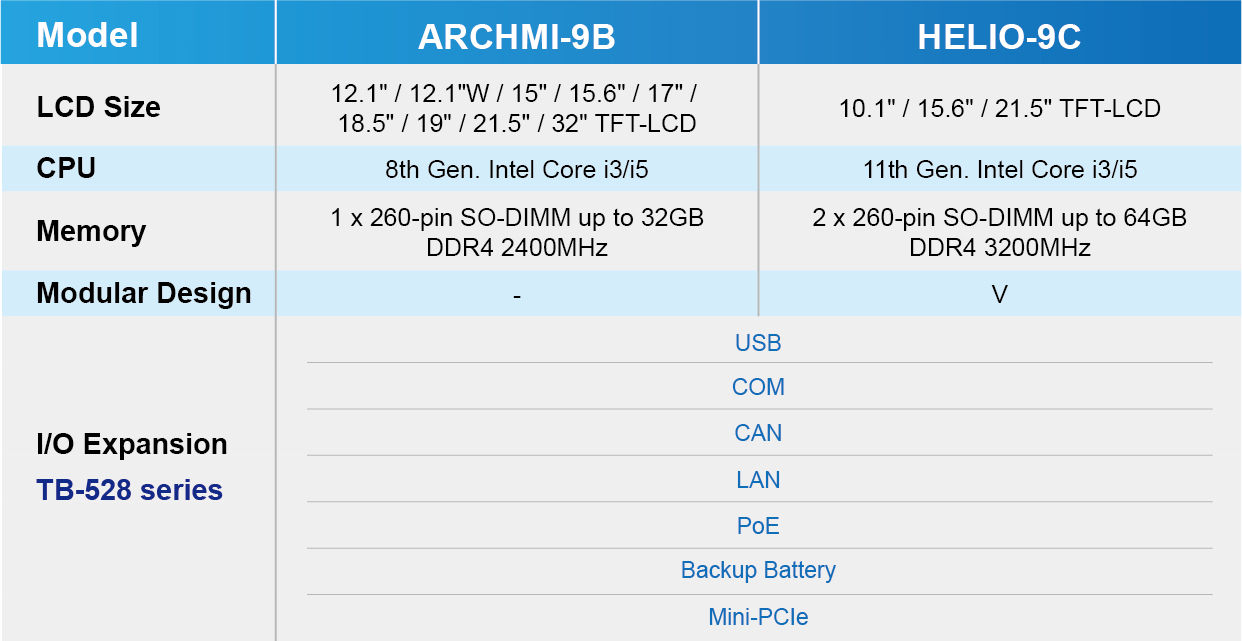Screen dimensions: 1242x641
Task: Select the I/O Expansion label
Action: pyautogui.click(x=132, y=444)
